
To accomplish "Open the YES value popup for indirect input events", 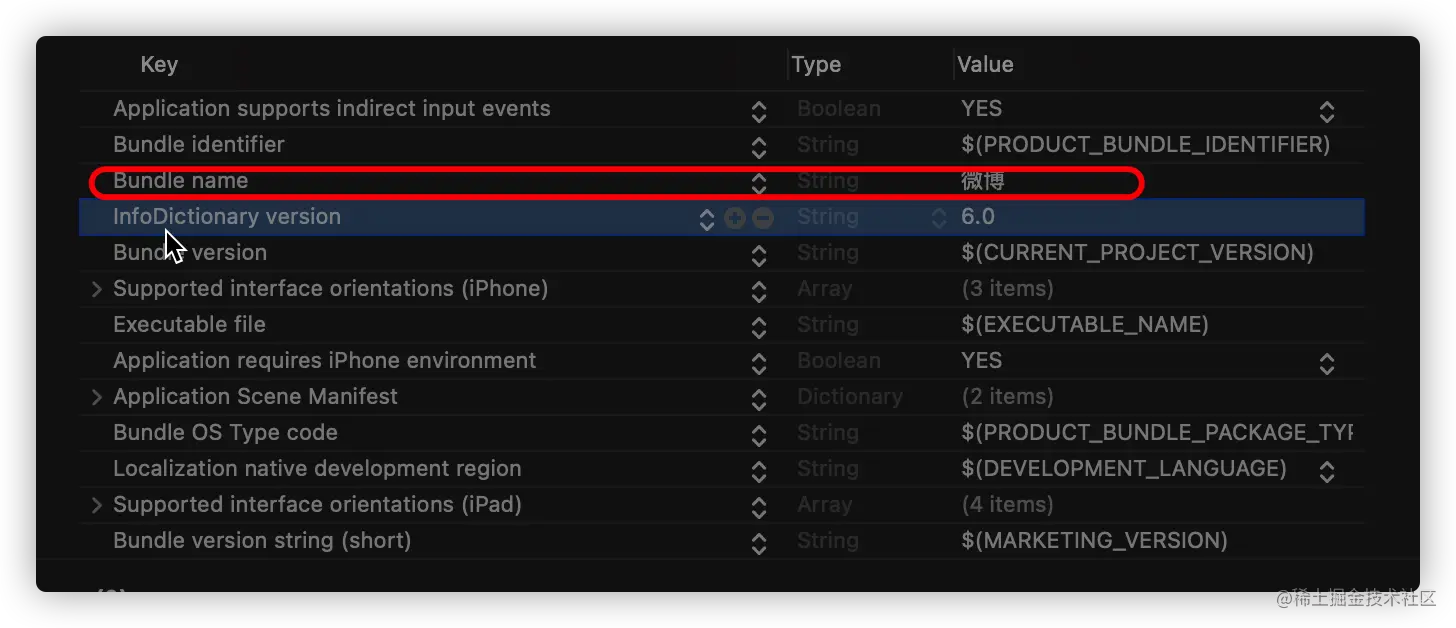I will pos(1327,111).
